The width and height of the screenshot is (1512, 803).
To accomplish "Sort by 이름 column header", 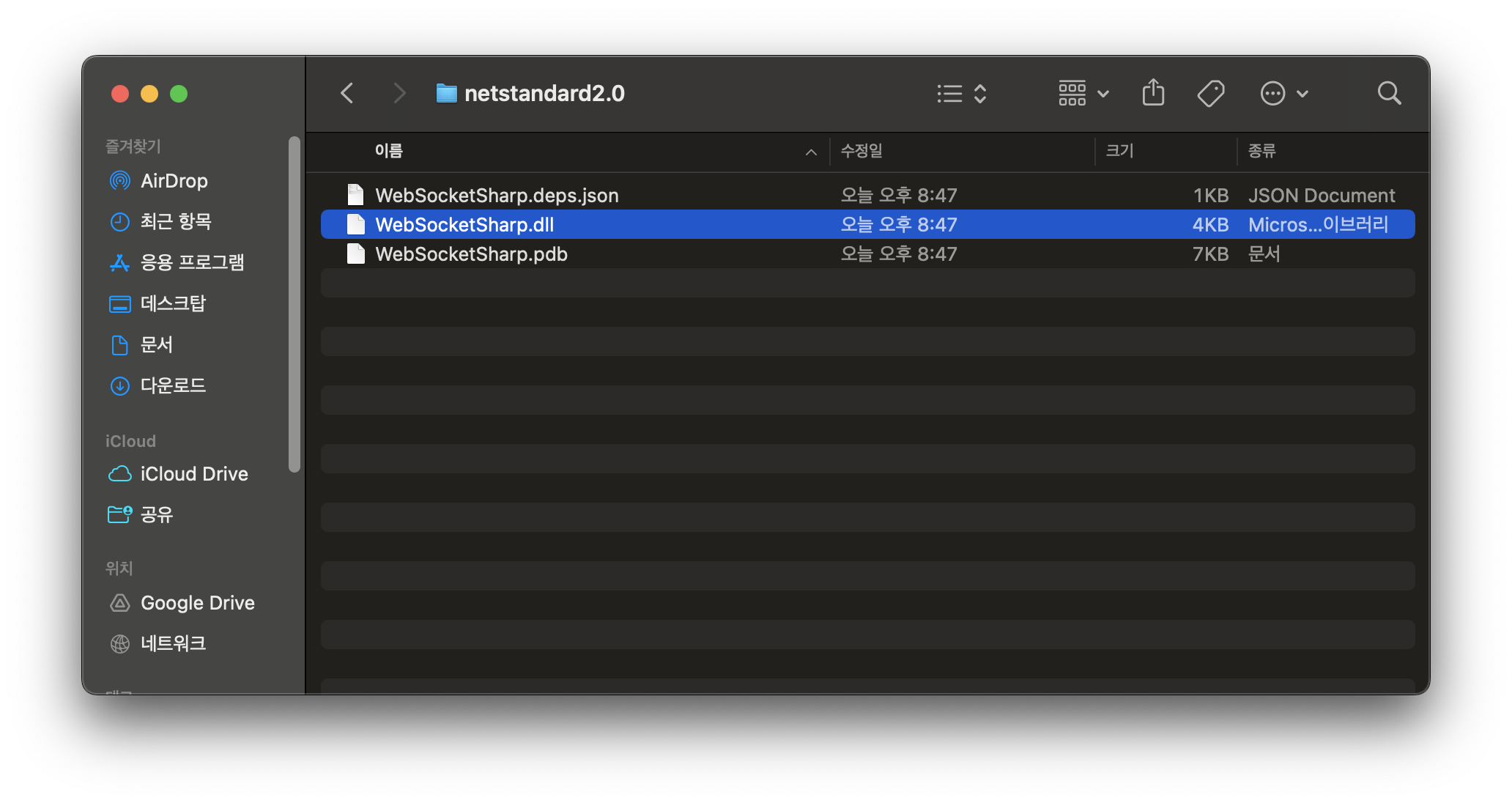I will 389,151.
